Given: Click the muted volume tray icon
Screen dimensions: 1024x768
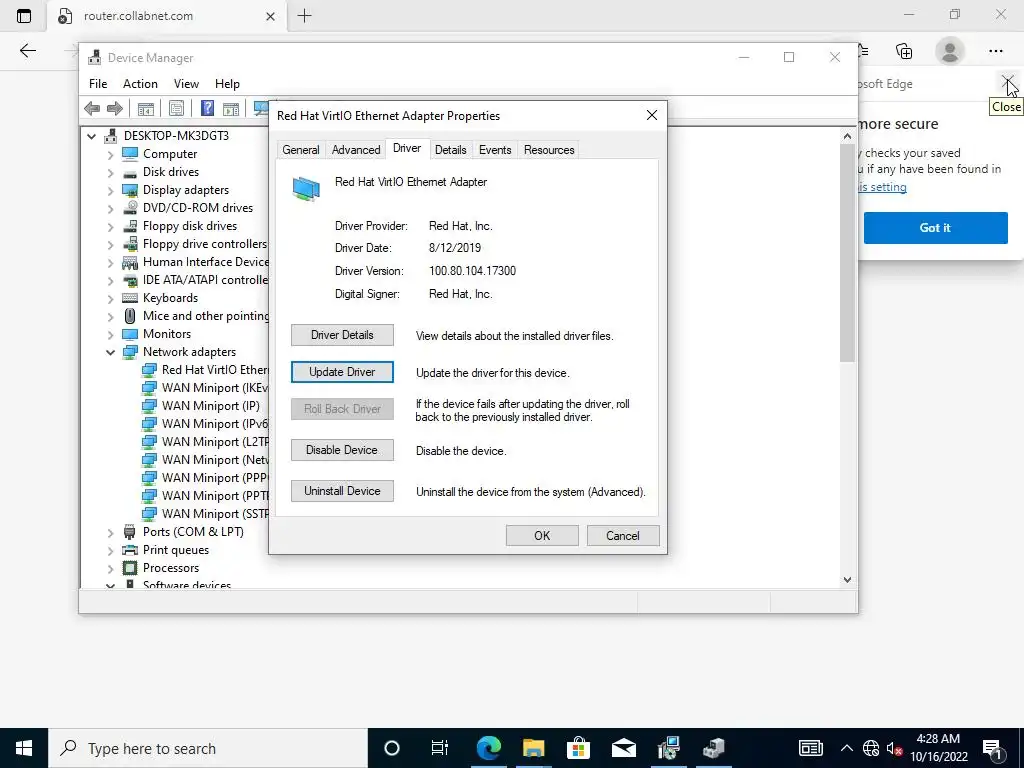Looking at the screenshot, I should tap(894, 748).
